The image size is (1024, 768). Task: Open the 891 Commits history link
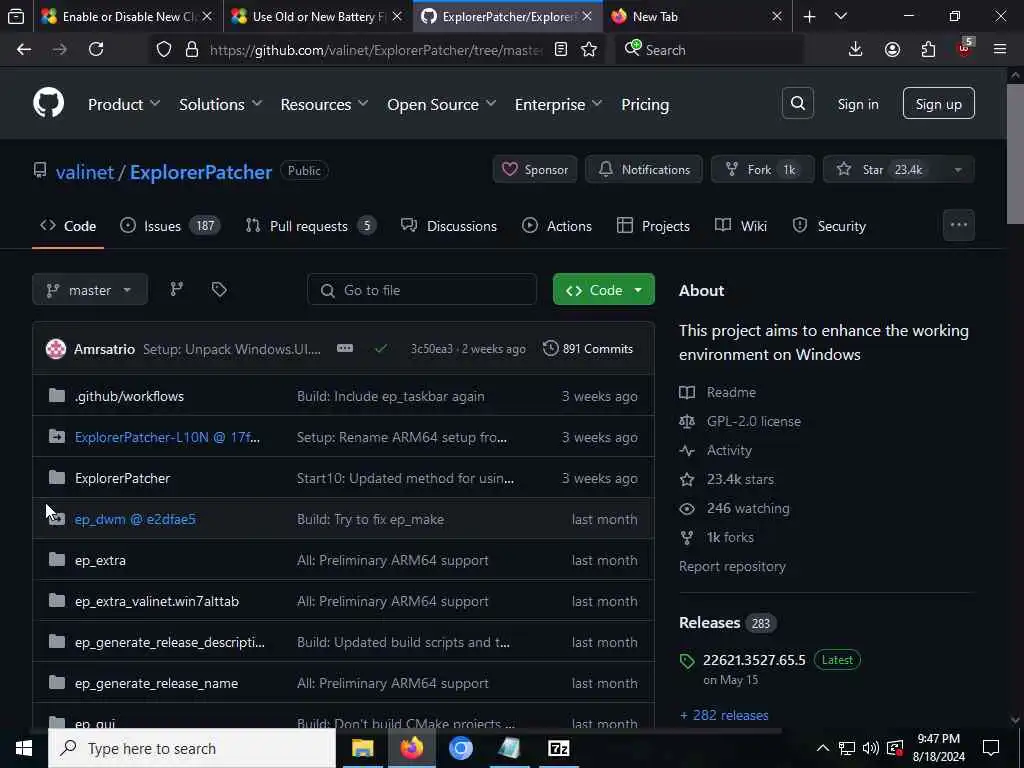[x=588, y=349]
